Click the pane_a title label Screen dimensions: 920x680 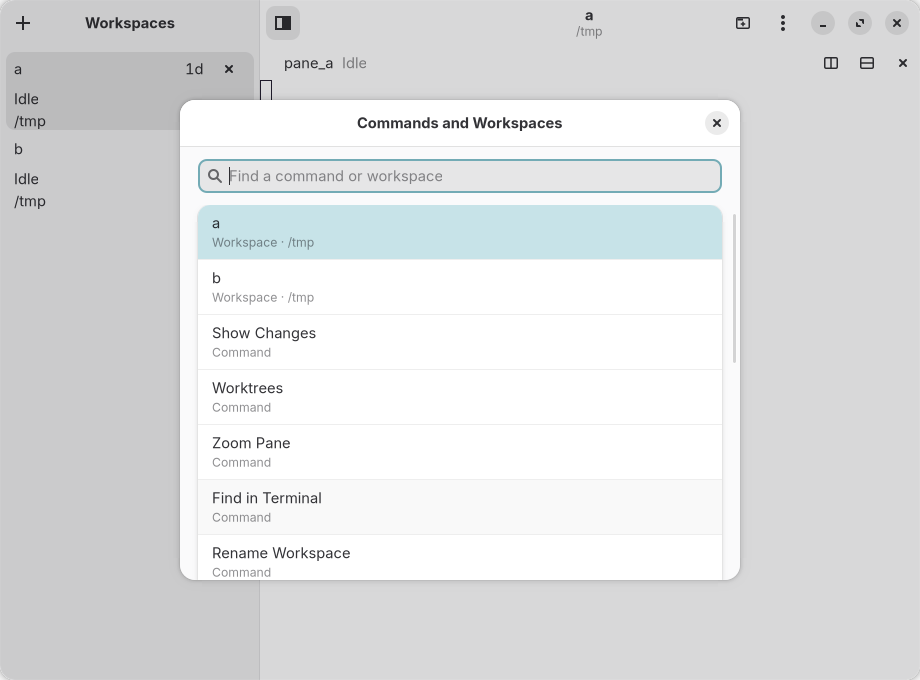[x=308, y=63]
